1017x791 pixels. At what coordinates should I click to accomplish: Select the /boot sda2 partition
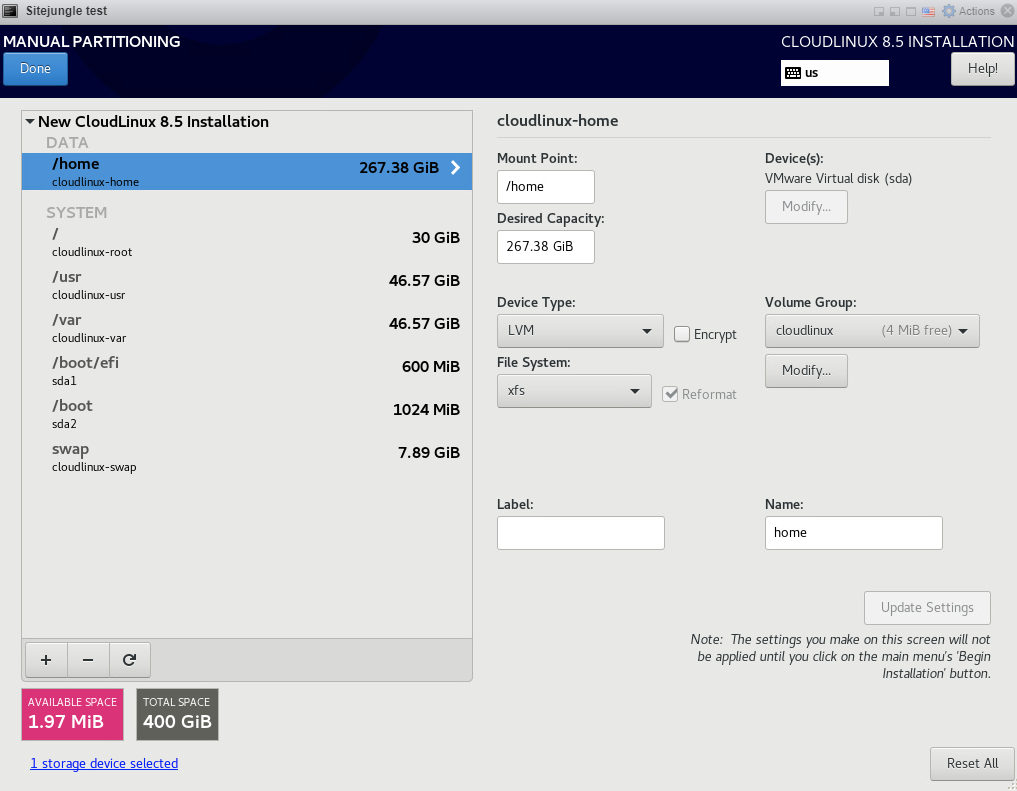tap(246, 414)
